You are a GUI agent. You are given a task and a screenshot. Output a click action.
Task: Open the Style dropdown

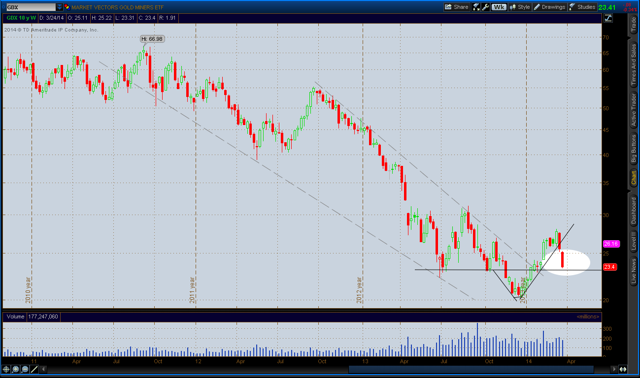520,7
